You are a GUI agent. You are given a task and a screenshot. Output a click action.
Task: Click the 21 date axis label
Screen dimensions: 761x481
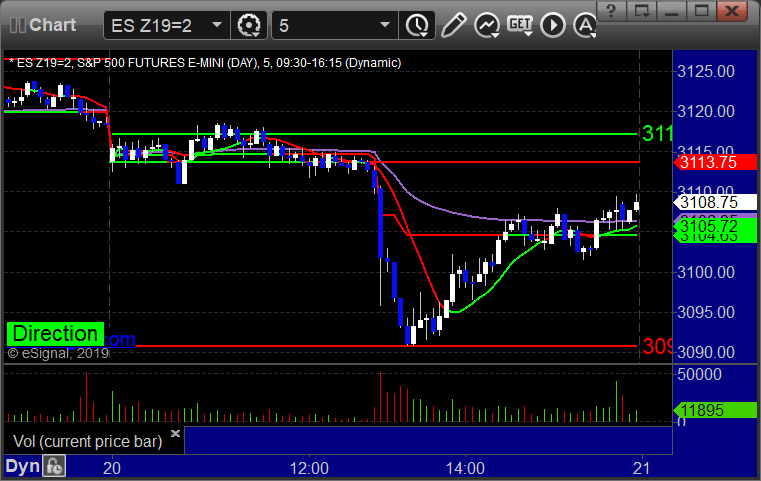tap(642, 468)
